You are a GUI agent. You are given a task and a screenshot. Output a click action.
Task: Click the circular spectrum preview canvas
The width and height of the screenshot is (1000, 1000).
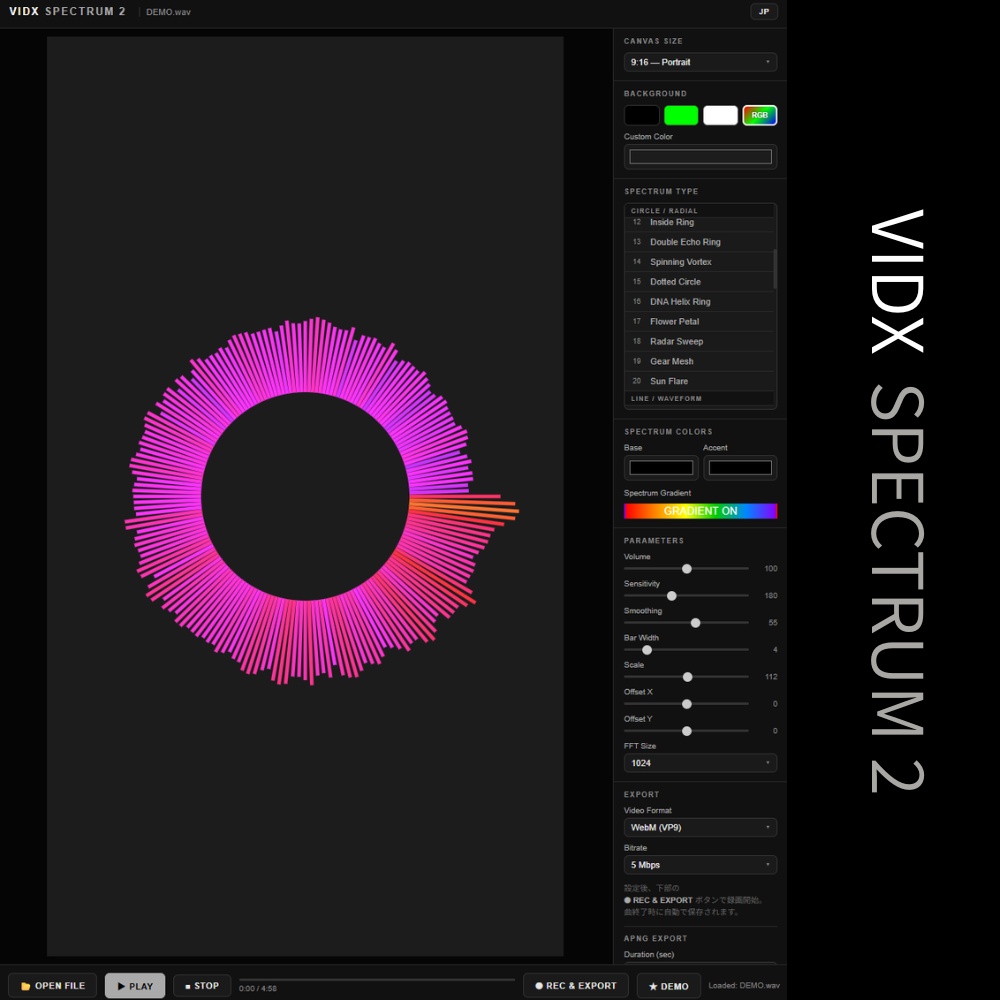pos(305,496)
